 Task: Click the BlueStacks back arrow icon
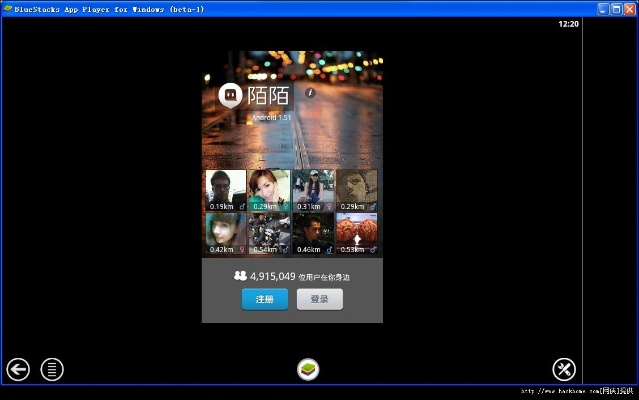(x=18, y=369)
